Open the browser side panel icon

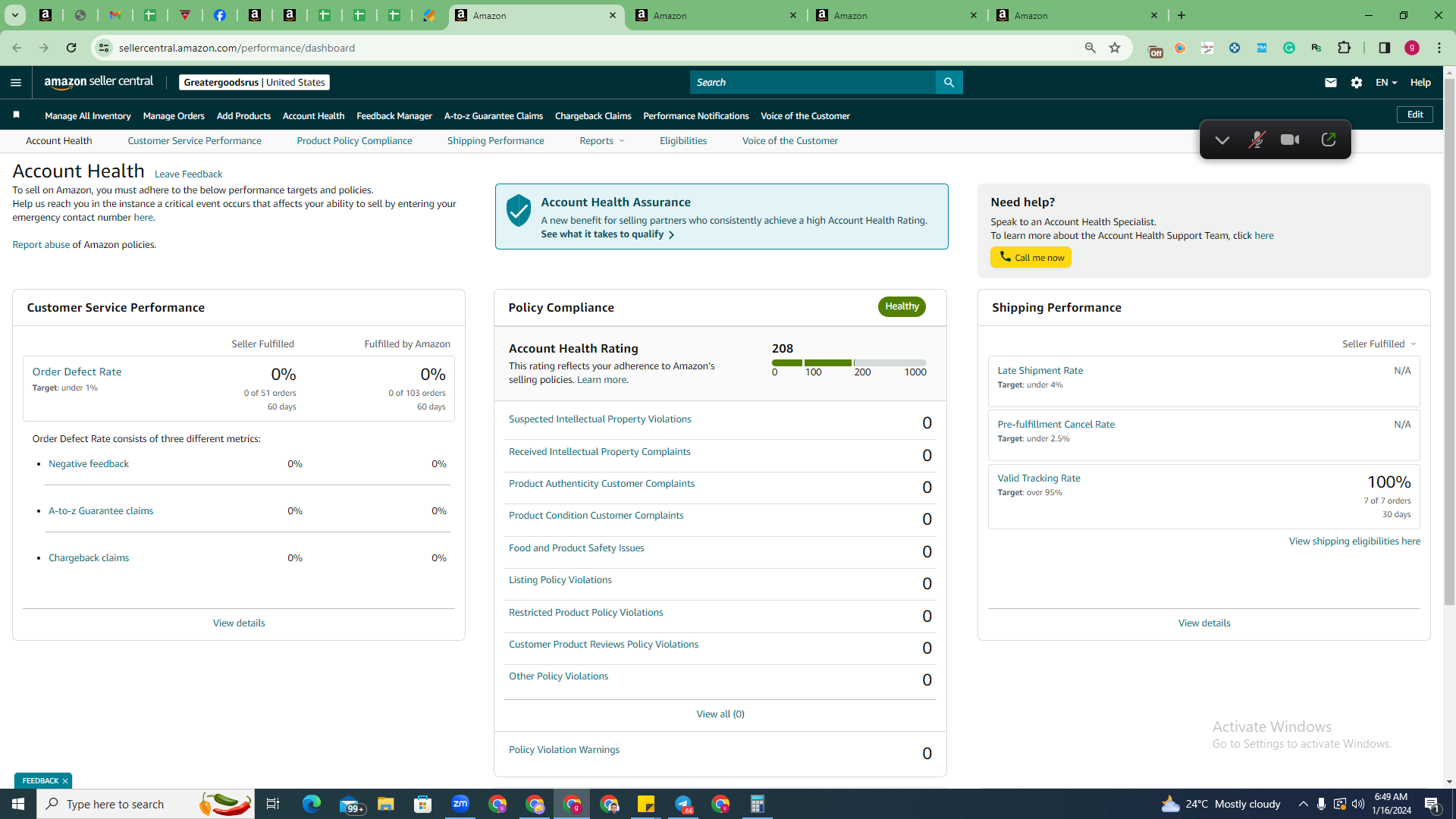click(1384, 48)
